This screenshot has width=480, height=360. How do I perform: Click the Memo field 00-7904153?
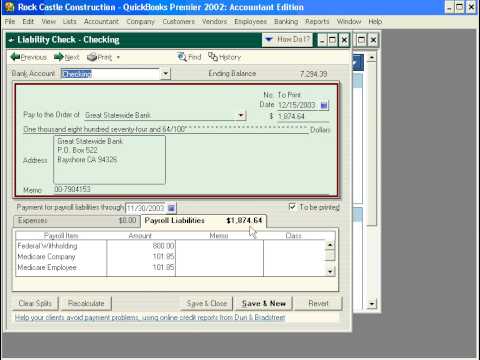tap(191, 189)
